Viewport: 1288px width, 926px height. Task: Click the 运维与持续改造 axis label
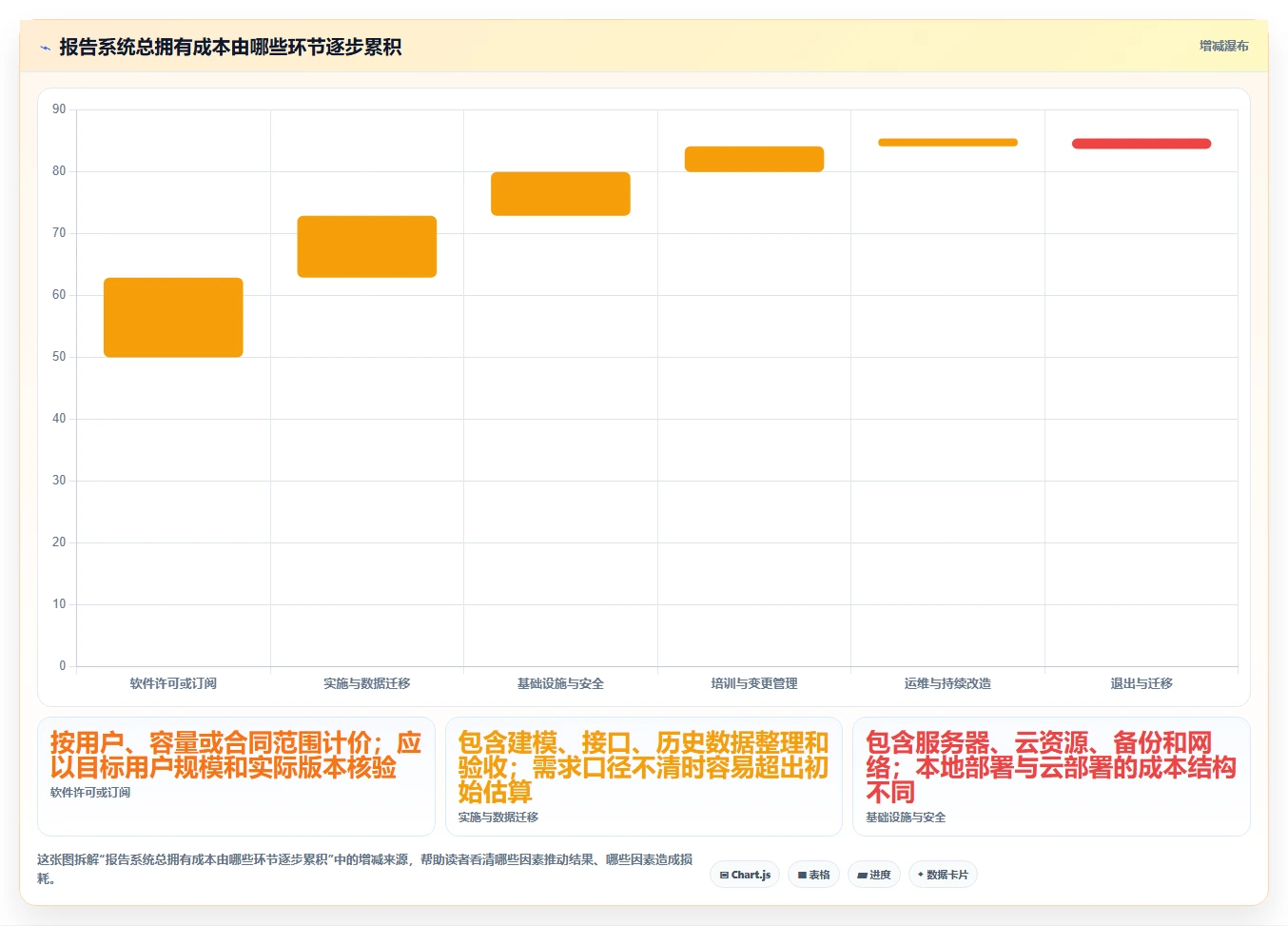point(947,683)
